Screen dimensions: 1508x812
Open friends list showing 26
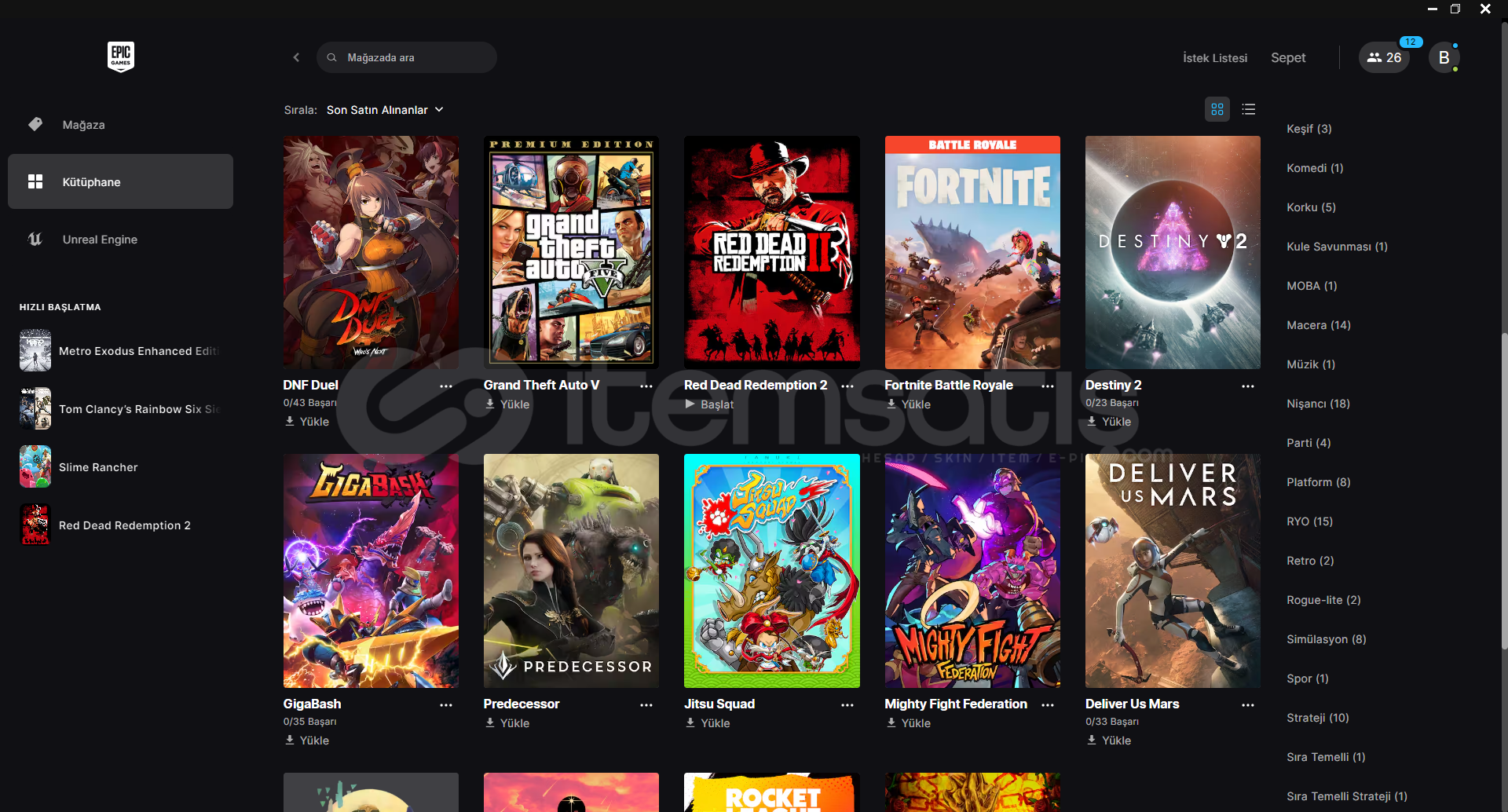click(x=1384, y=57)
